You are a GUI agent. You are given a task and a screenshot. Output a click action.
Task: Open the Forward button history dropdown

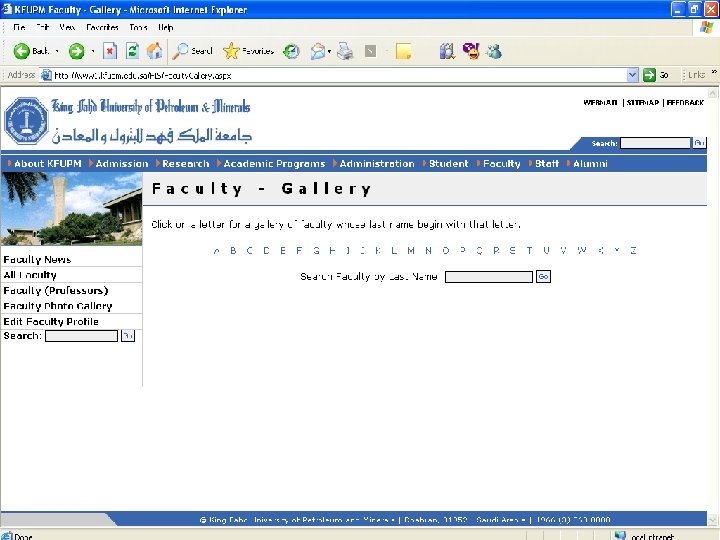click(92, 51)
